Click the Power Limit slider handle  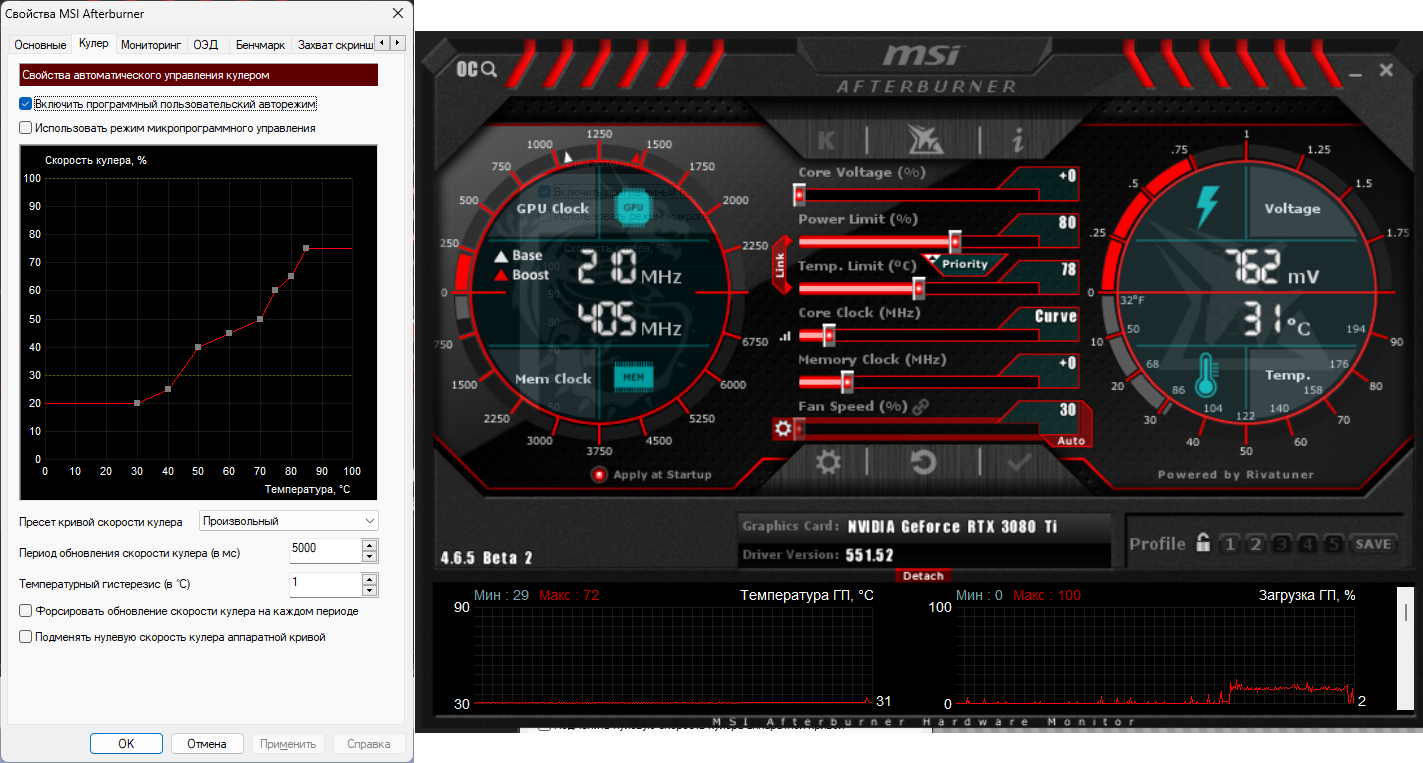tap(955, 242)
